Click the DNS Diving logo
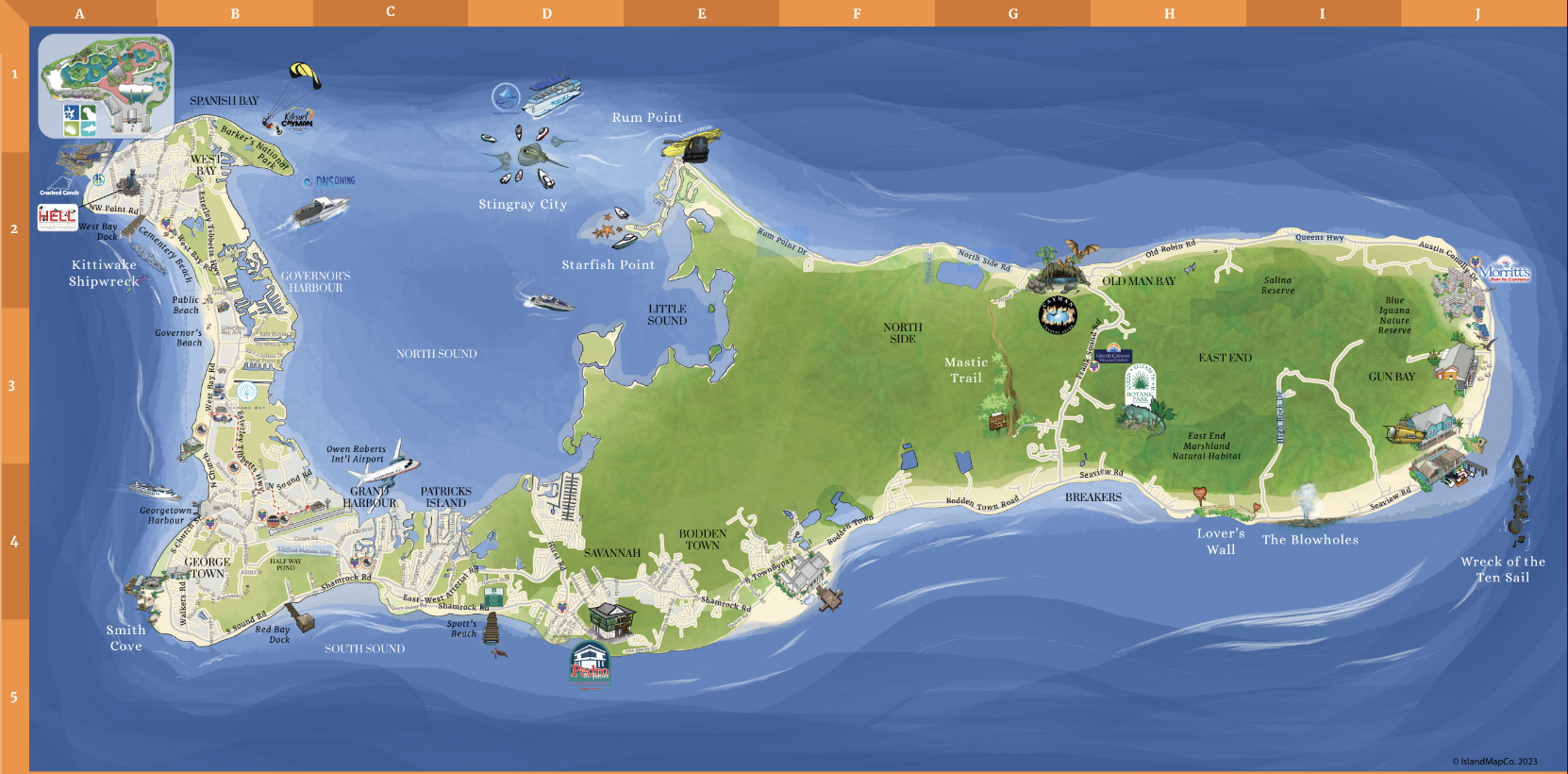Screen dimensions: 1568x774 click(330, 180)
